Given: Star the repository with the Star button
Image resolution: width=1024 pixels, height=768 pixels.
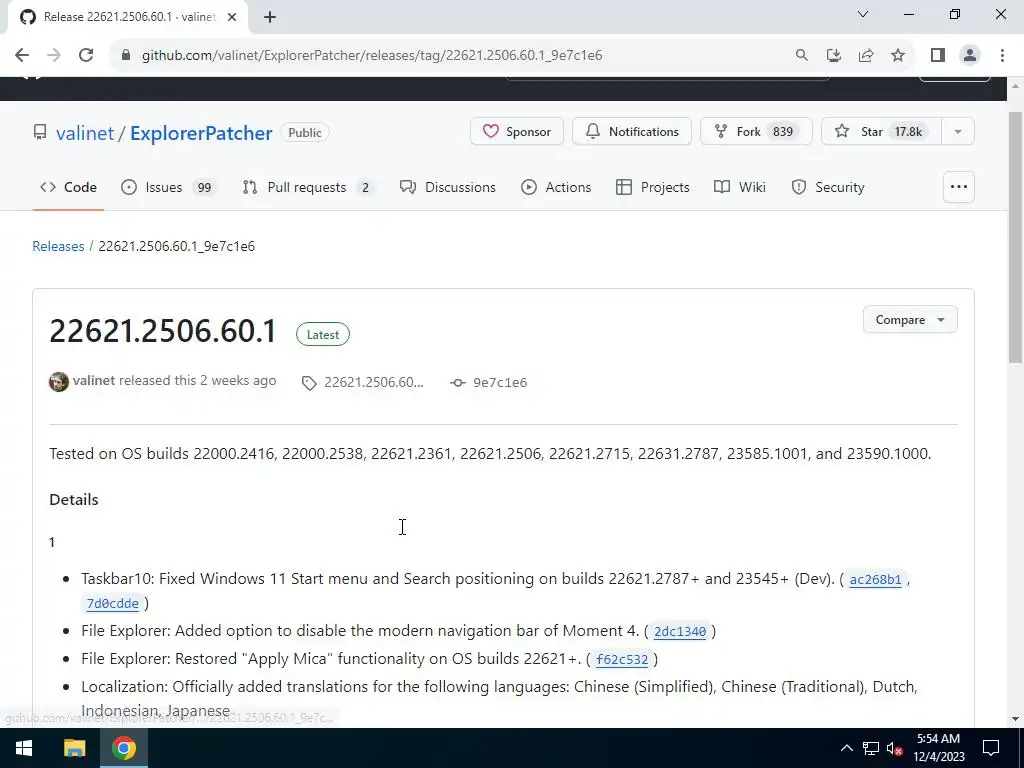Looking at the screenshot, I should pos(881,131).
